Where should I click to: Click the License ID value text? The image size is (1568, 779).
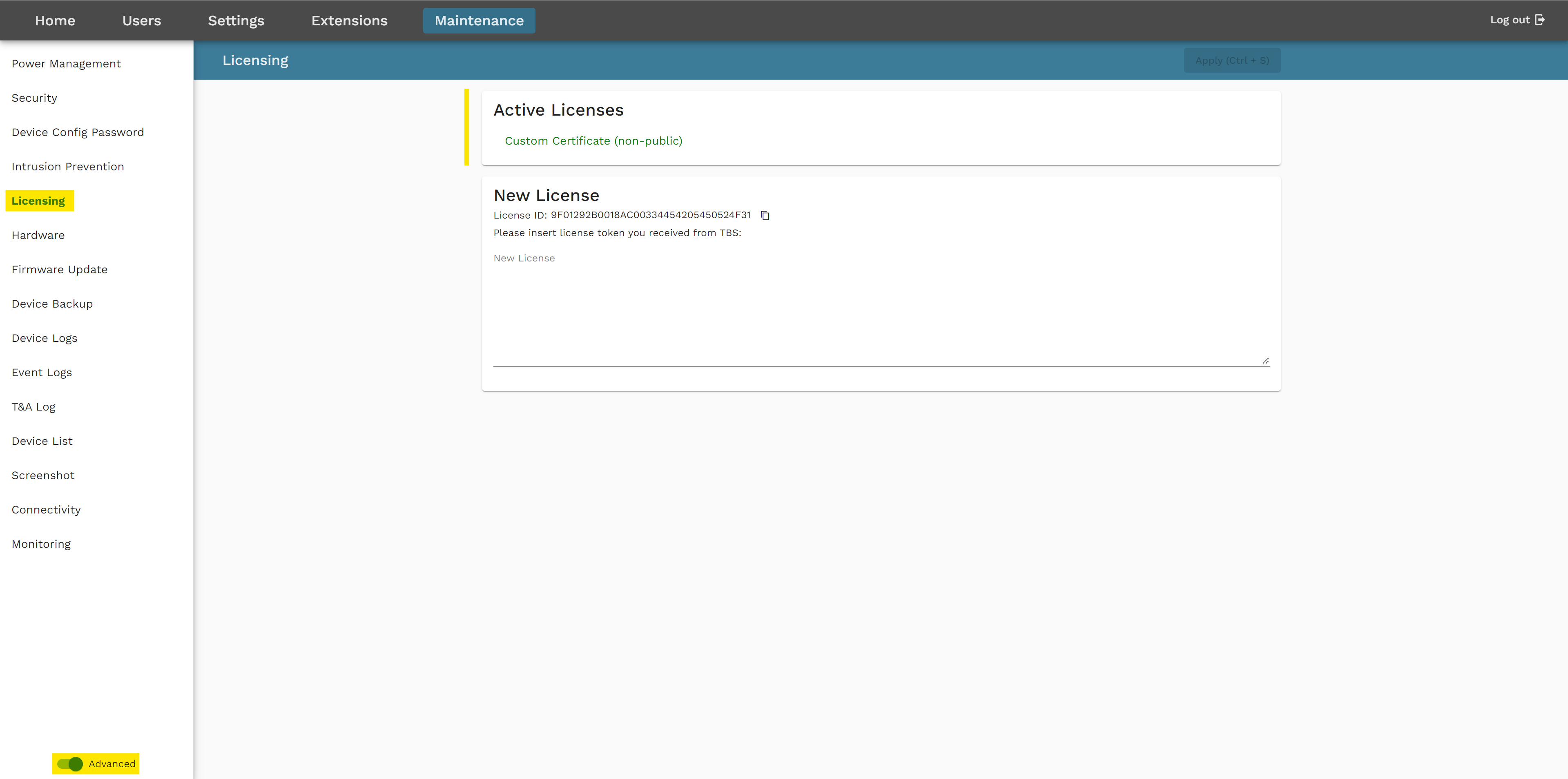(x=651, y=215)
